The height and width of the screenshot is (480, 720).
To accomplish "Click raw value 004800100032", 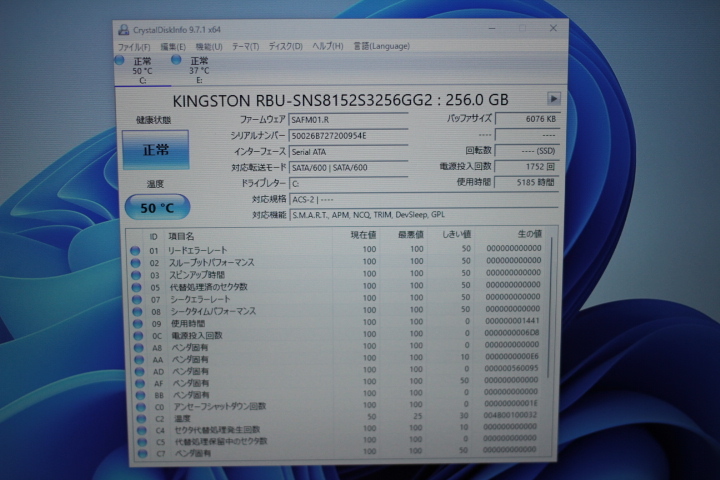I will pos(510,415).
